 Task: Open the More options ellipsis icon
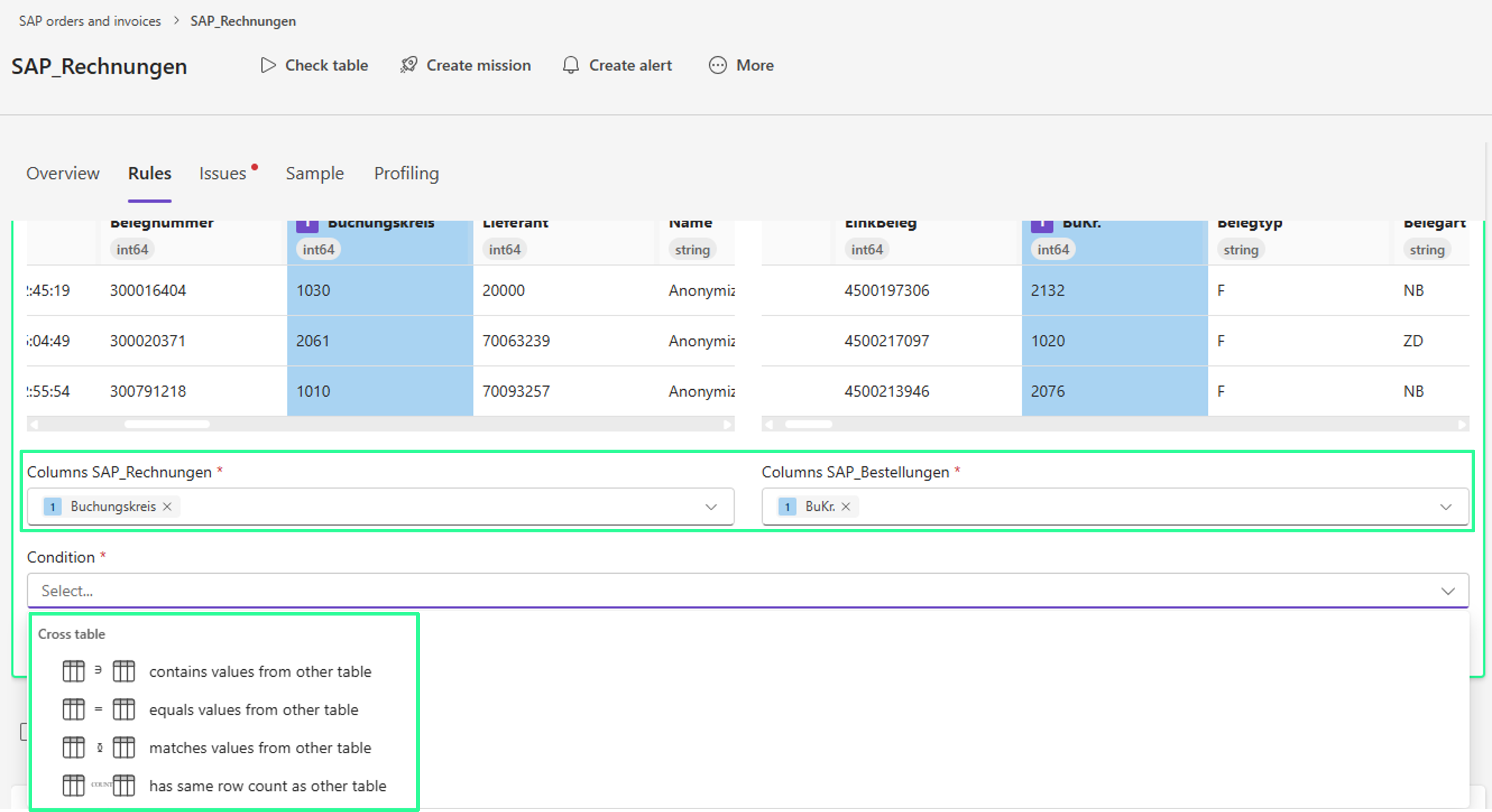[717, 65]
